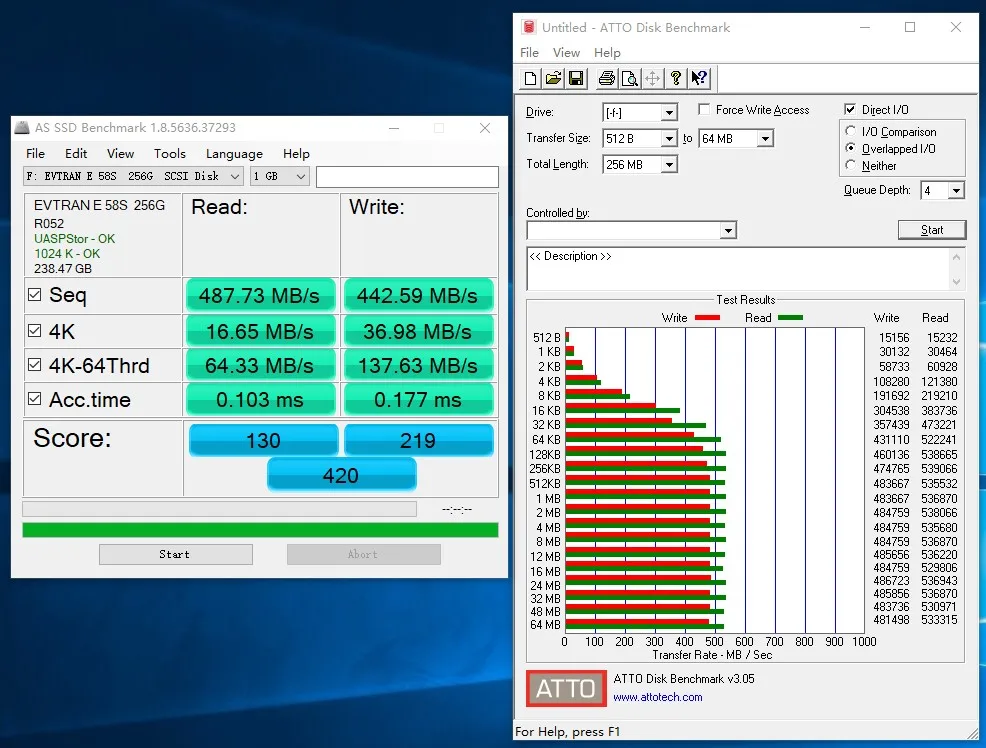Viewport: 986px width, 748px height.
Task: Click the Description scrollbar down arrow
Action: pos(956,282)
